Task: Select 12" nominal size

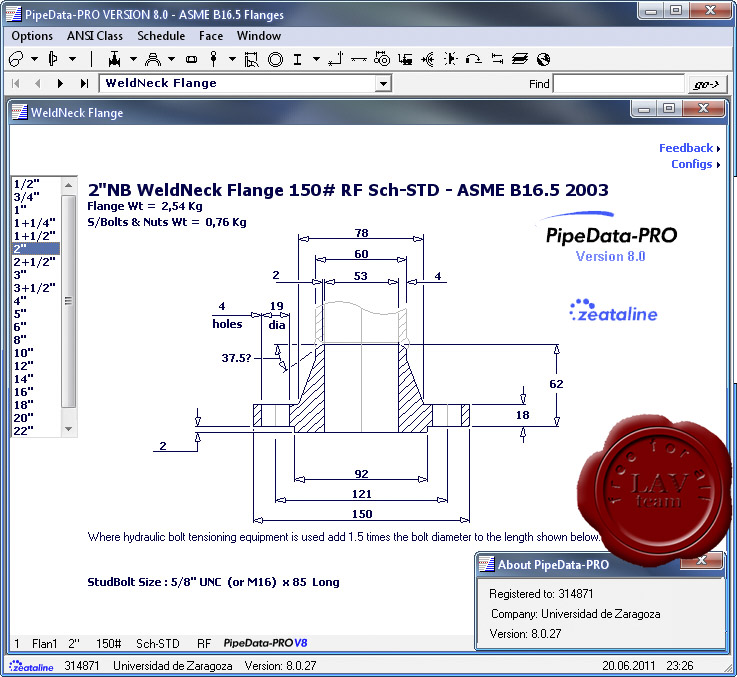Action: [36, 365]
